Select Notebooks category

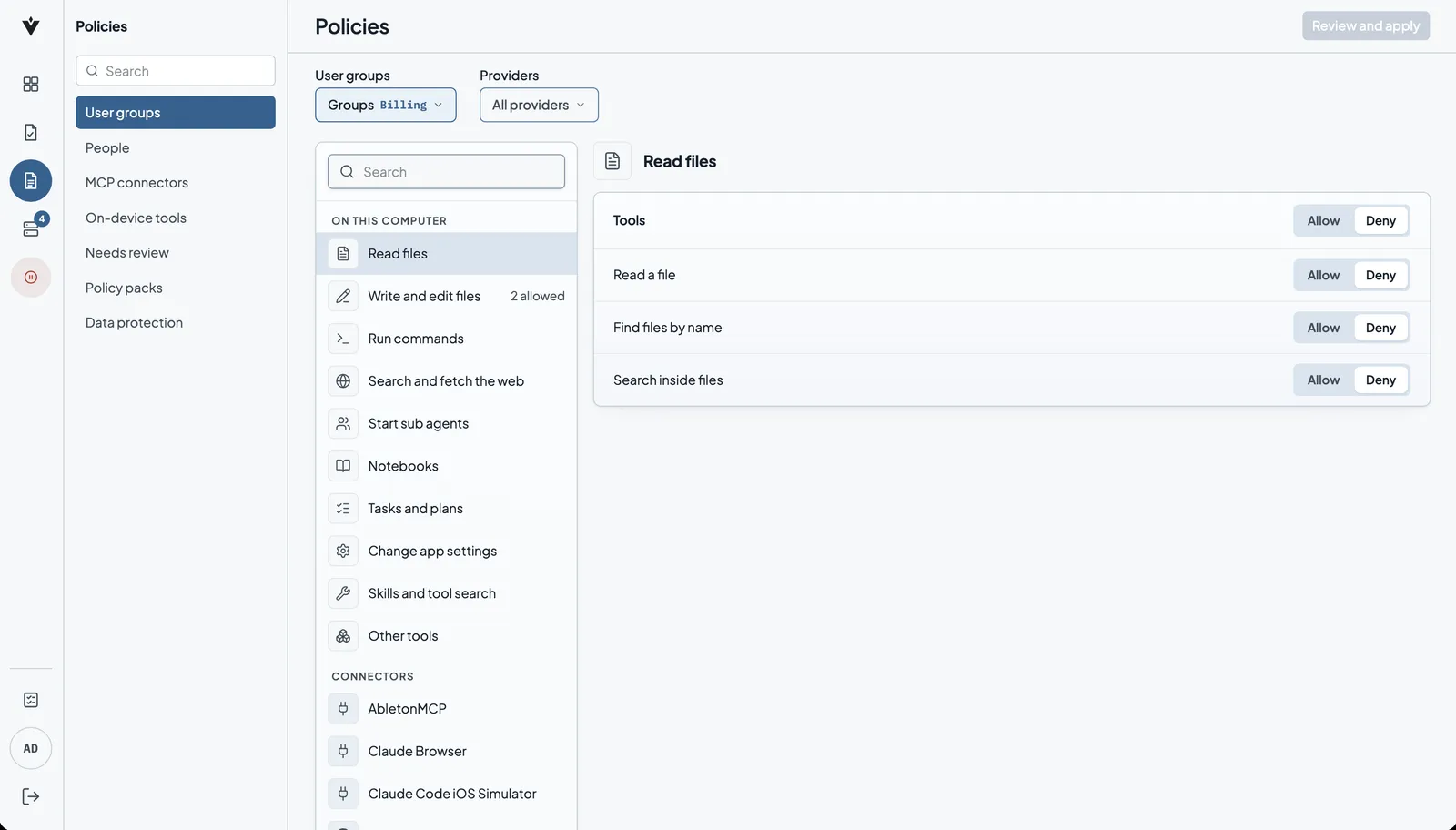[x=446, y=466]
